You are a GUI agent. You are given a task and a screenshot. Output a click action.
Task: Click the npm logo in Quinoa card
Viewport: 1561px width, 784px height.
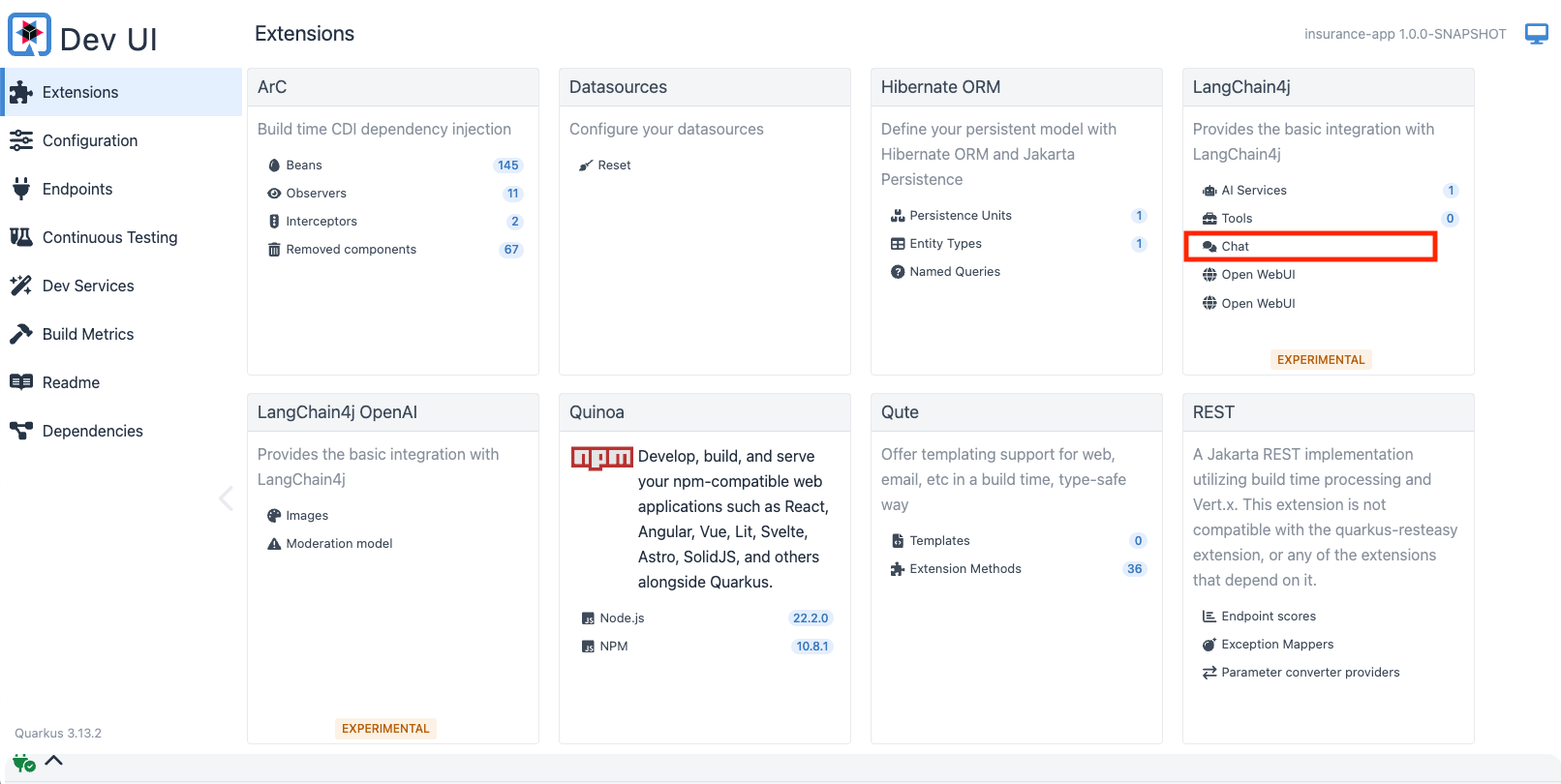pyautogui.click(x=601, y=458)
